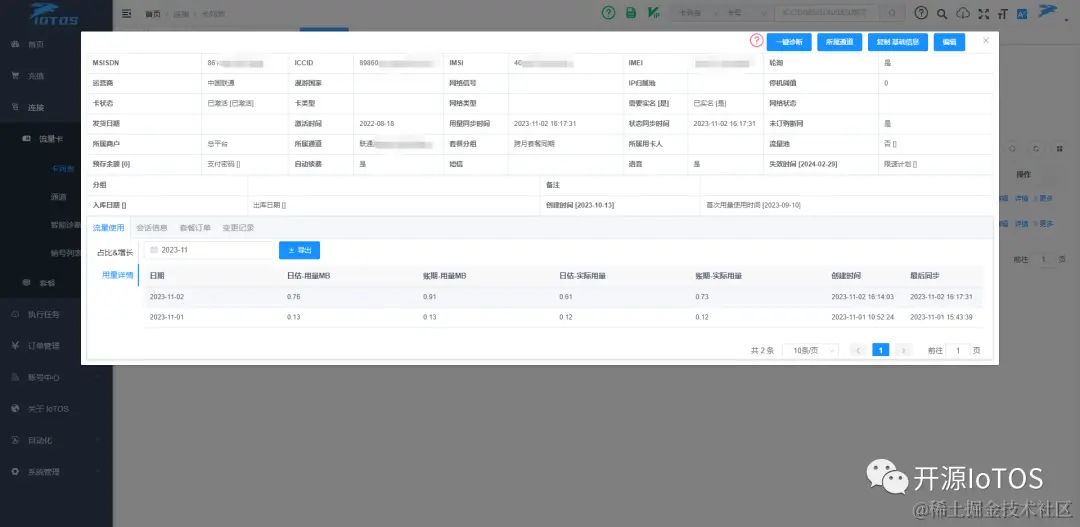The width and height of the screenshot is (1080, 527).
Task: Click the 2023-11-01 date cell
Action: click(167, 317)
